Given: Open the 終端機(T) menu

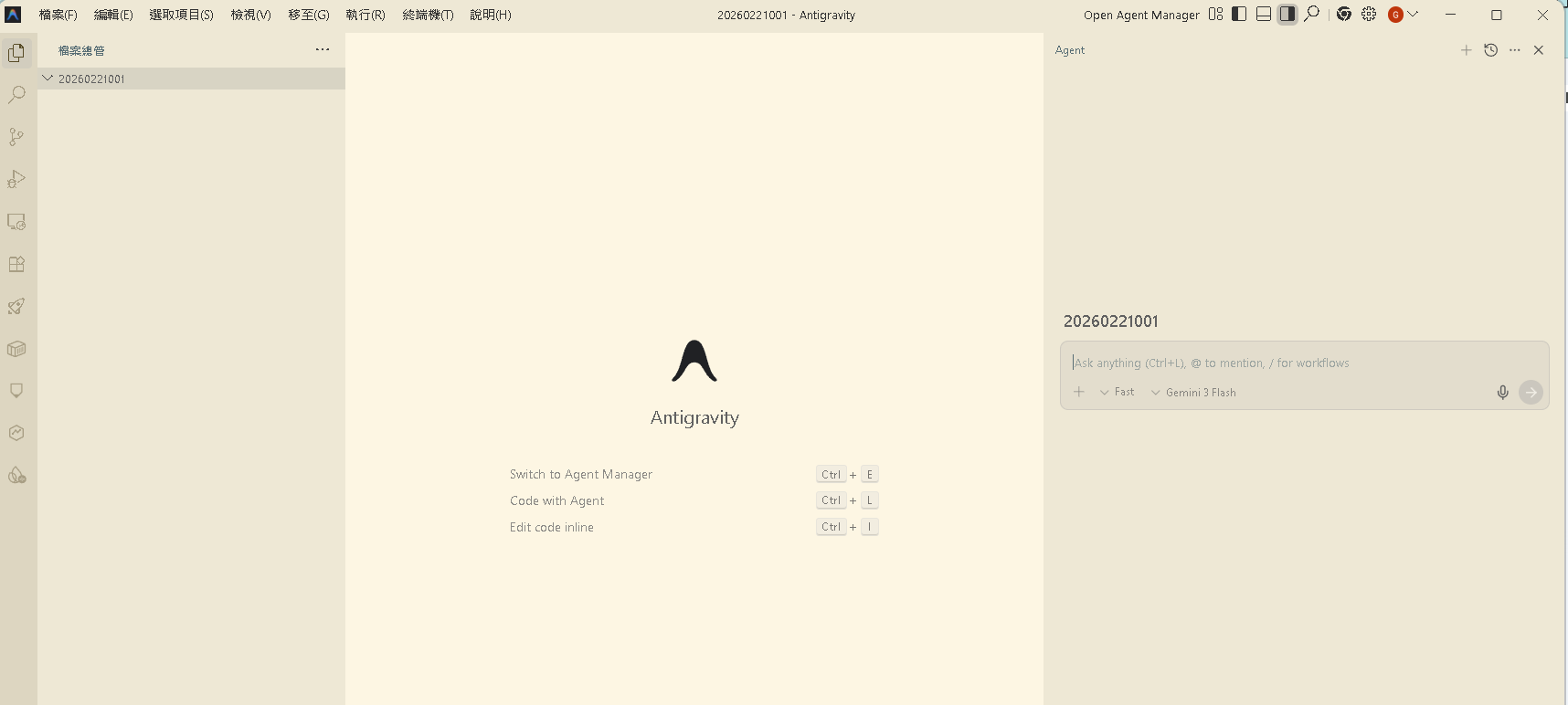Looking at the screenshot, I should pyautogui.click(x=428, y=15).
